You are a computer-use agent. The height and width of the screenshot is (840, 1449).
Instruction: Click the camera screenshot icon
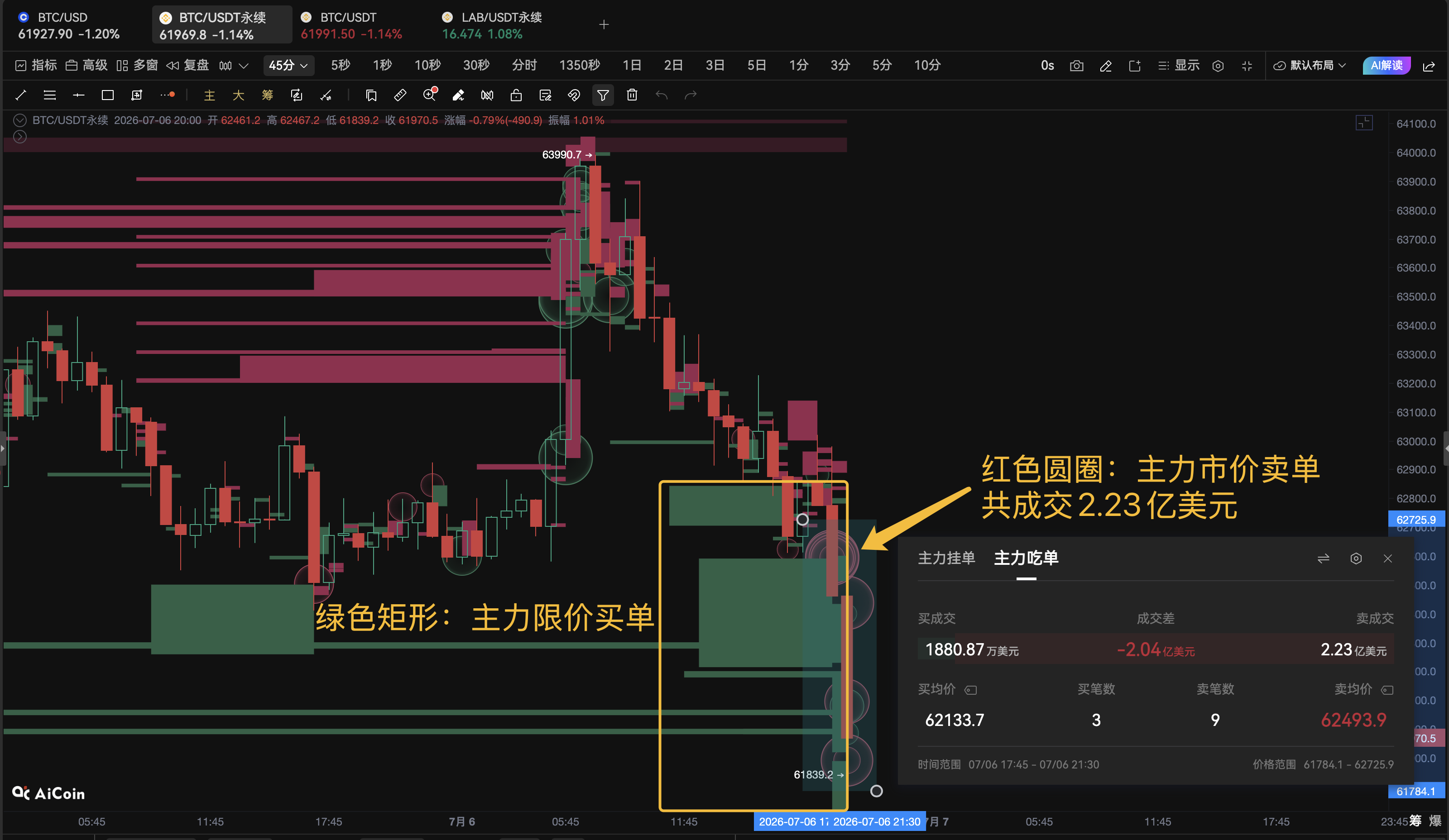point(1076,66)
